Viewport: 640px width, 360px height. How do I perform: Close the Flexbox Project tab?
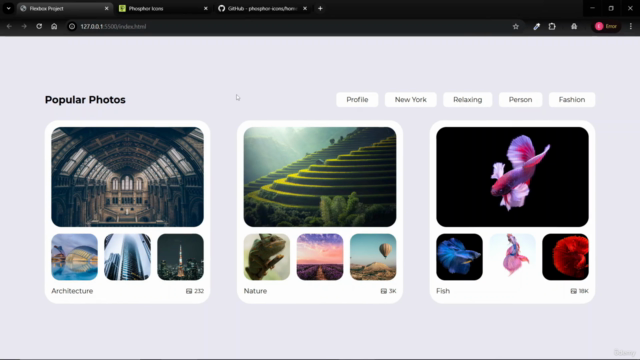point(107,8)
